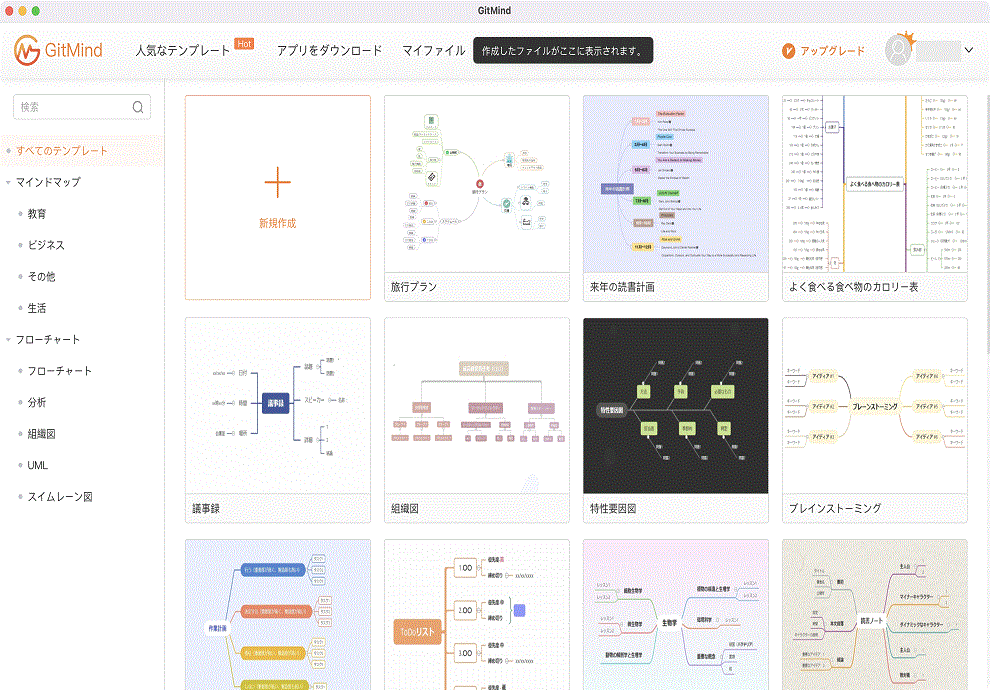Screen dimensions: 990x690
Task: Open the 読書ノート template thumbnail
Action: (x=874, y=615)
